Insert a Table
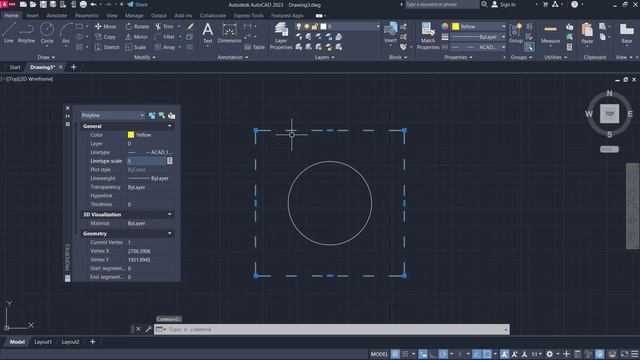640x360 pixels. (255, 47)
